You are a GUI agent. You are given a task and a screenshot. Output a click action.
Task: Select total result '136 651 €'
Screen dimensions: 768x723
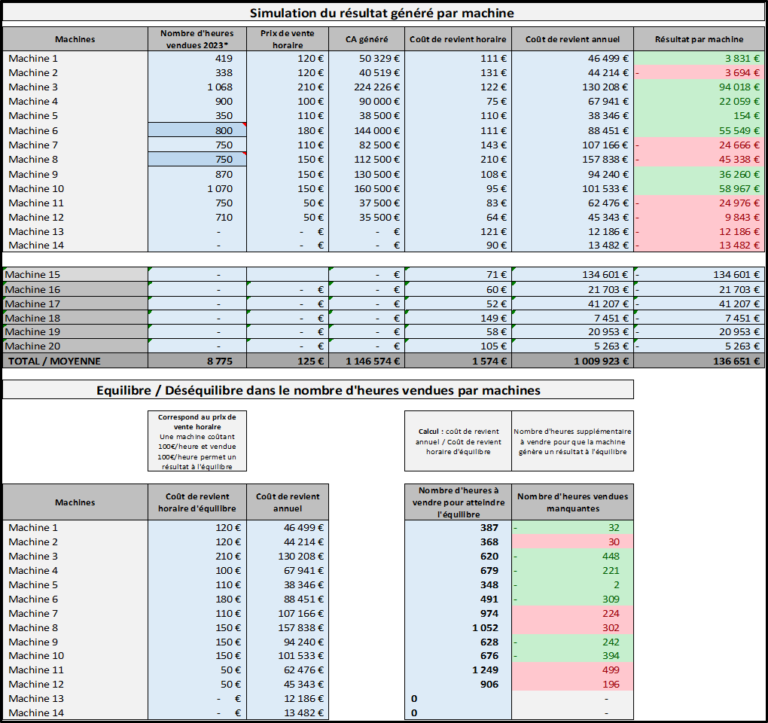click(x=699, y=361)
